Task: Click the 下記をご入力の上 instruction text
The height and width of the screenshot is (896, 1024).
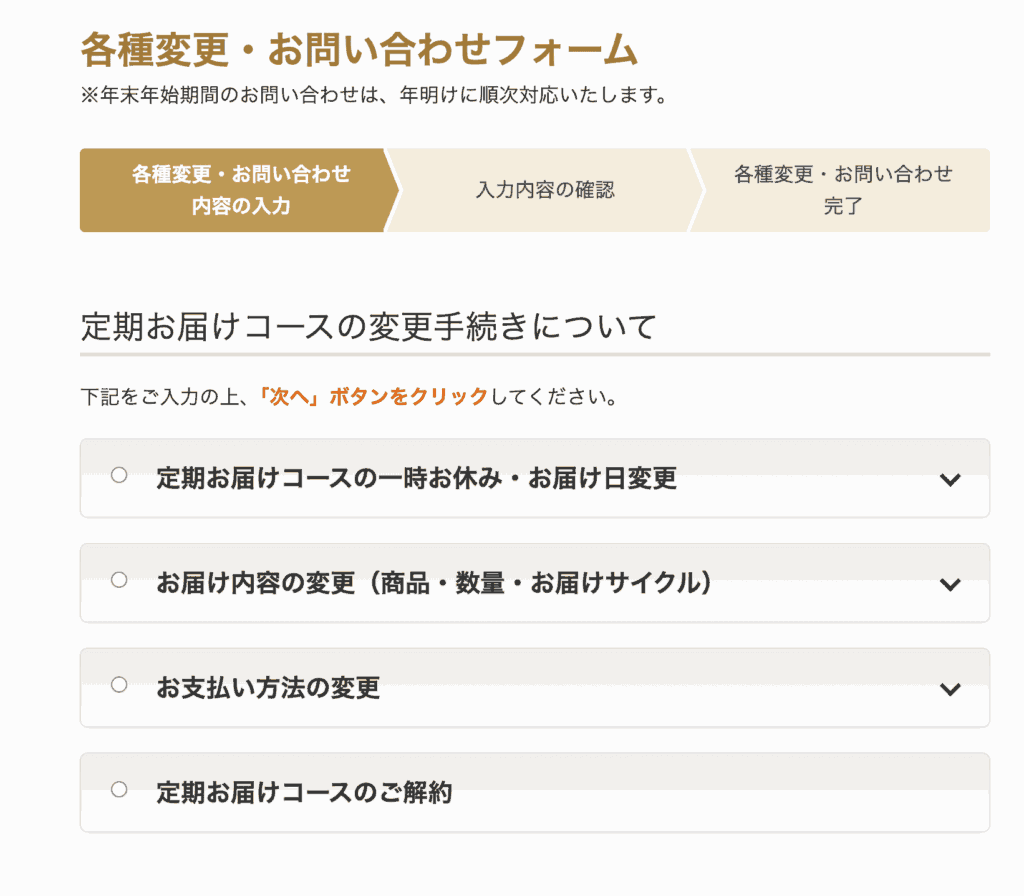Action: [x=163, y=396]
